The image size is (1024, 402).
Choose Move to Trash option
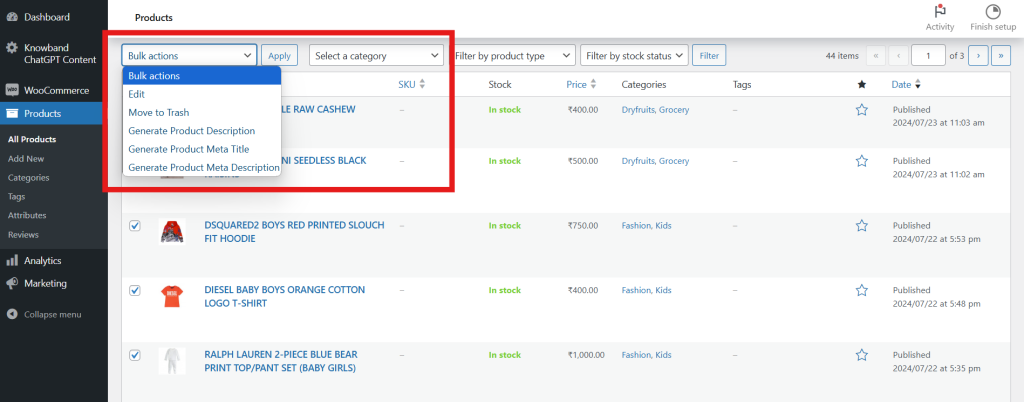(x=202, y=112)
